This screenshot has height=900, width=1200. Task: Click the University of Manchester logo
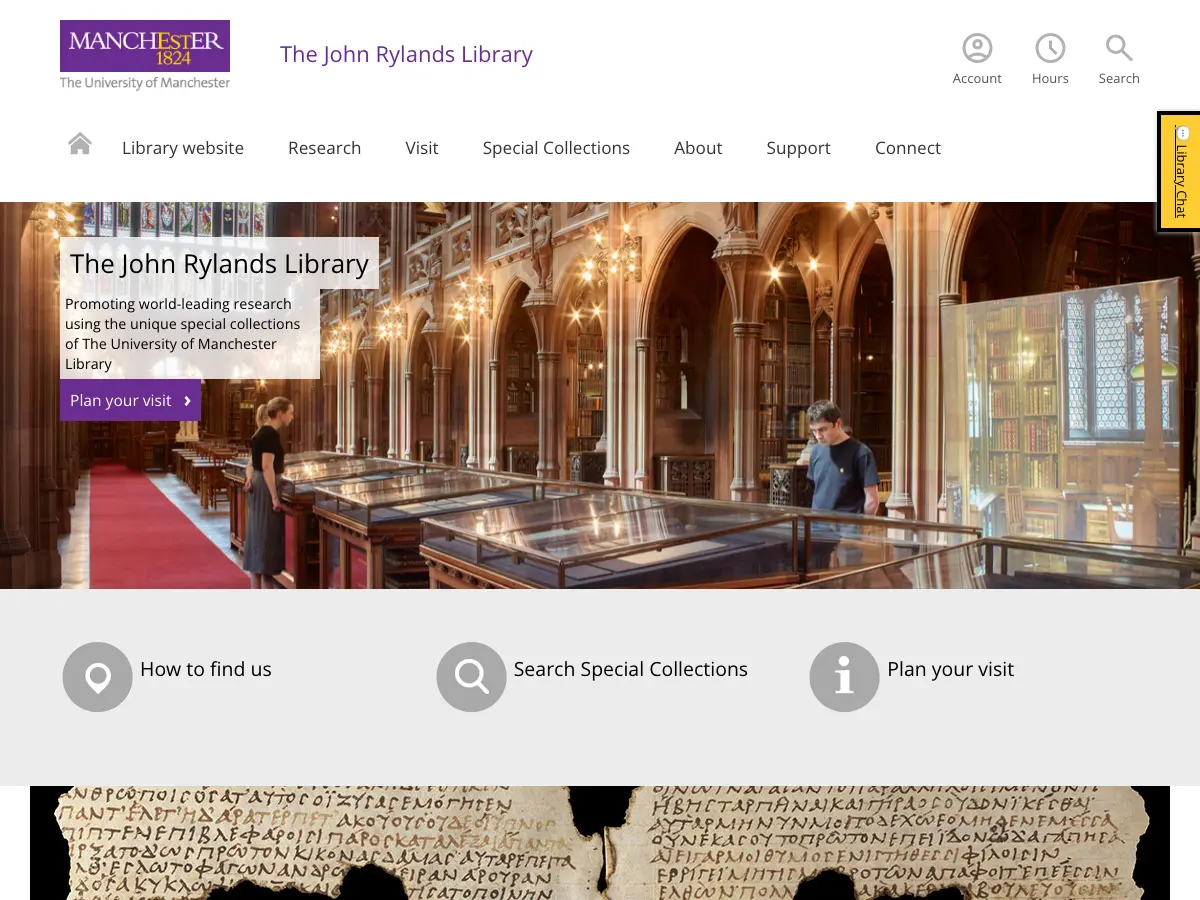[x=145, y=55]
